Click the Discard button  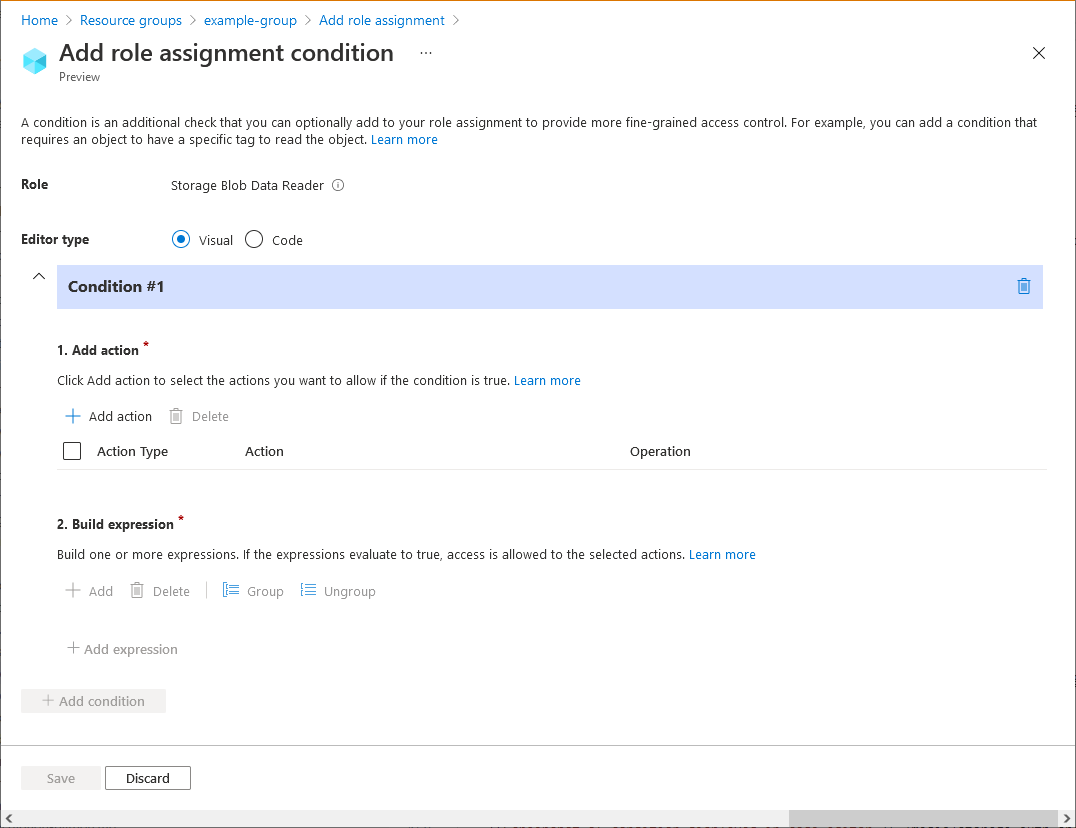148,778
